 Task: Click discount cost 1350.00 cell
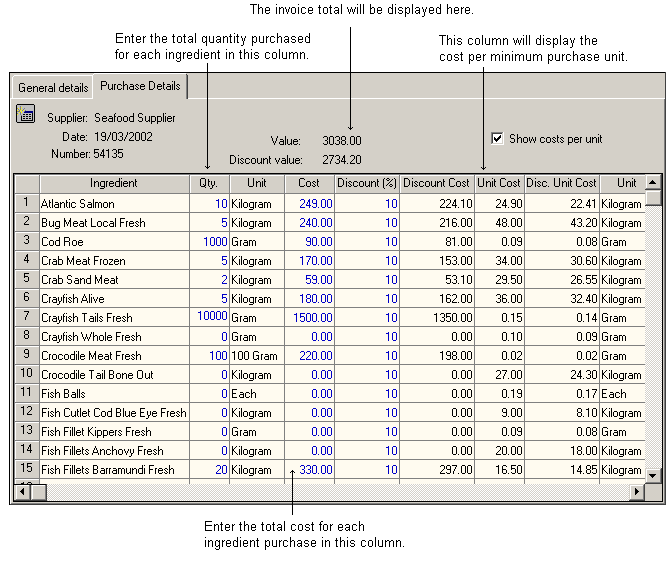[437, 318]
